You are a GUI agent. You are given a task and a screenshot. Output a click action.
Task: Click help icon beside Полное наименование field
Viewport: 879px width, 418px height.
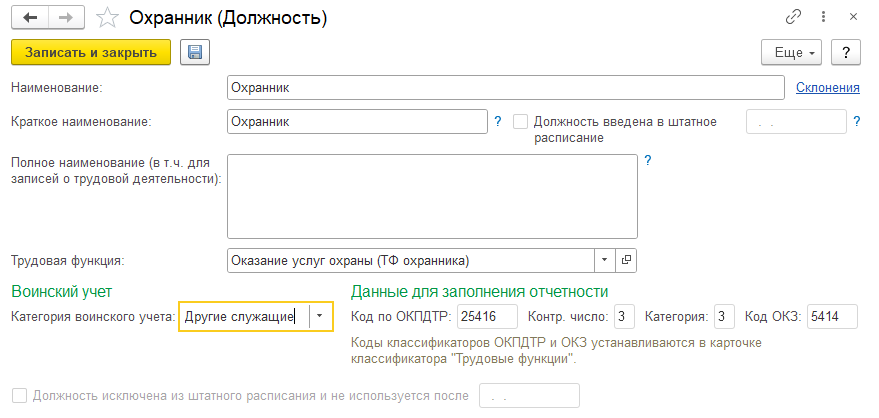[648, 161]
